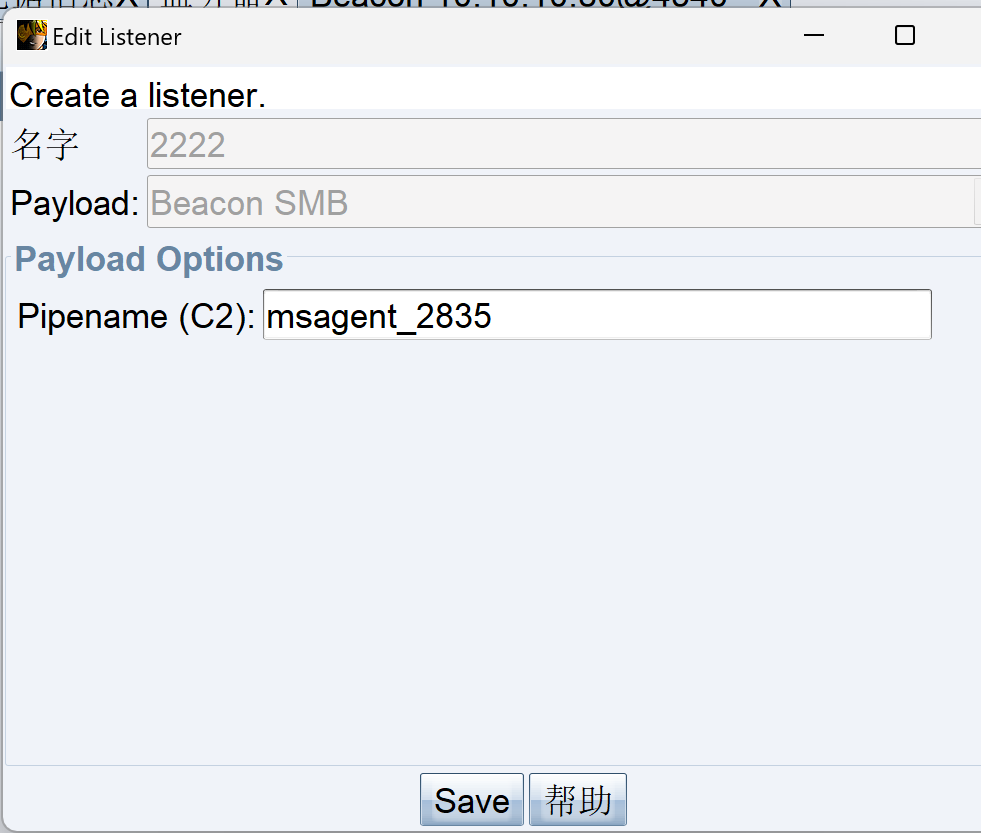
Task: Minimize the Edit Listener window
Action: pos(813,36)
